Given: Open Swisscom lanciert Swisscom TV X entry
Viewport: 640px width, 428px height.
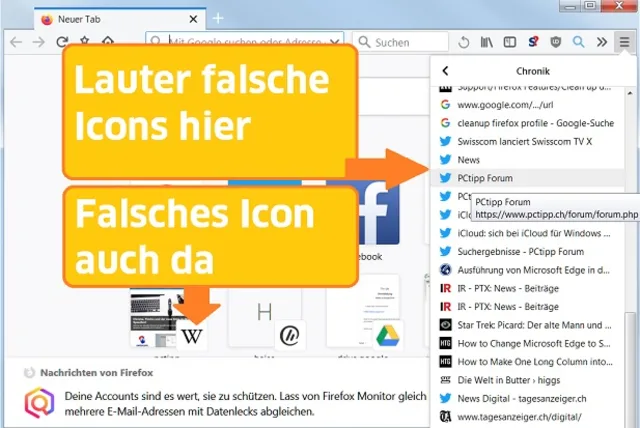Looking at the screenshot, I should coord(527,142).
